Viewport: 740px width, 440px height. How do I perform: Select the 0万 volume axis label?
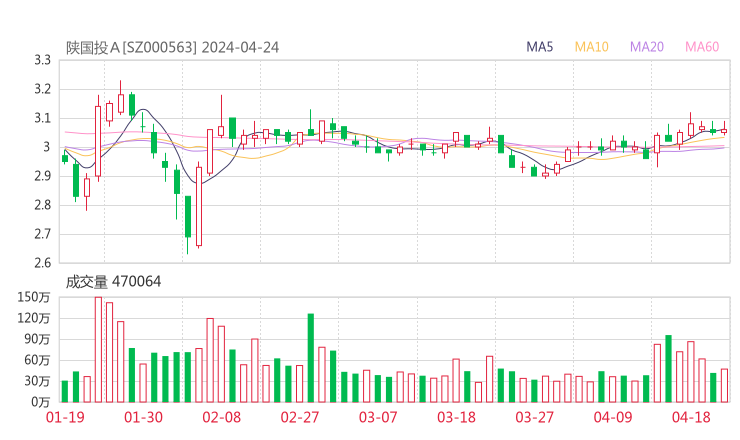click(41, 402)
